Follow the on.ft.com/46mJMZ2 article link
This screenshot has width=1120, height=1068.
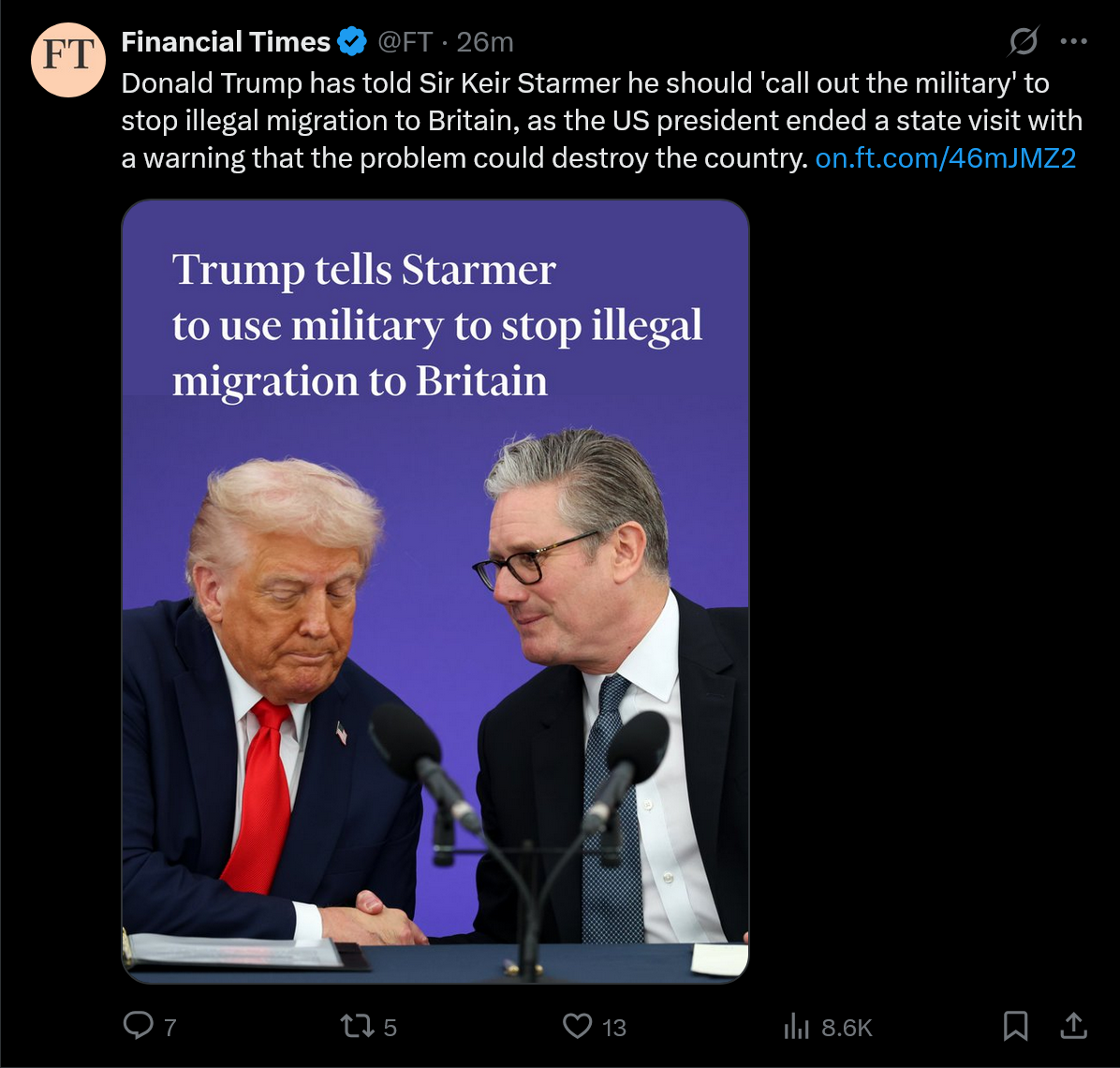coord(945,158)
